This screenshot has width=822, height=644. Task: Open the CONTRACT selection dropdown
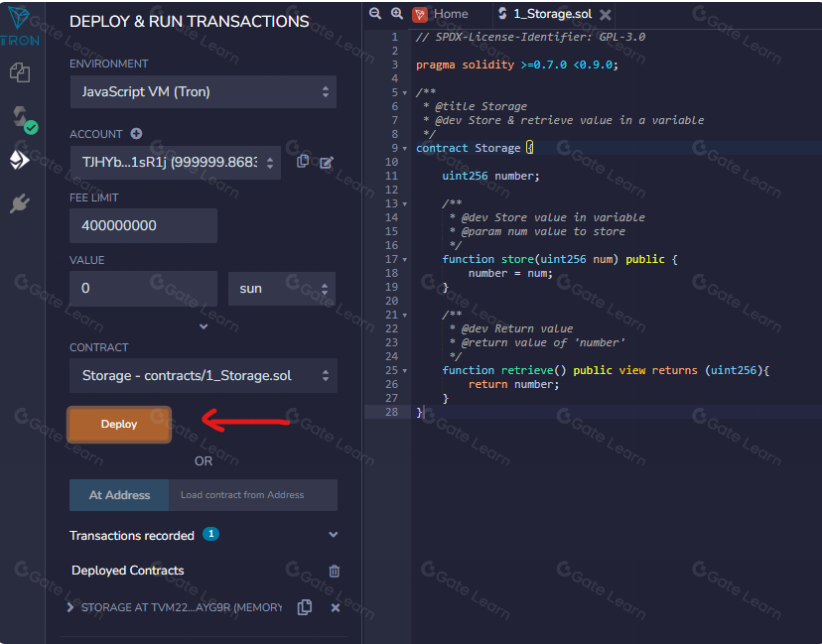point(203,376)
